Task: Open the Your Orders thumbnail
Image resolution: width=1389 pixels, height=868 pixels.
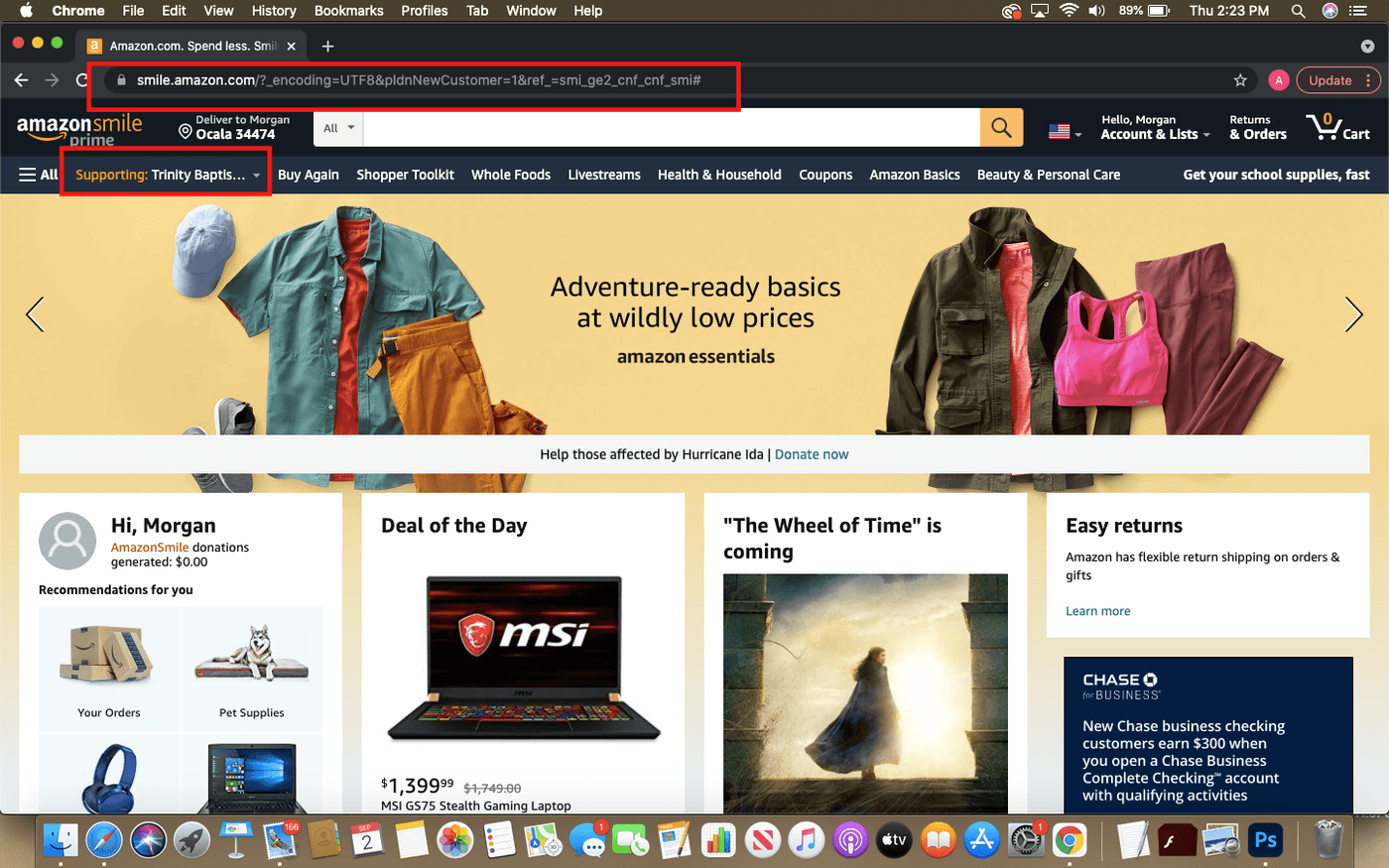Action: pos(109,670)
